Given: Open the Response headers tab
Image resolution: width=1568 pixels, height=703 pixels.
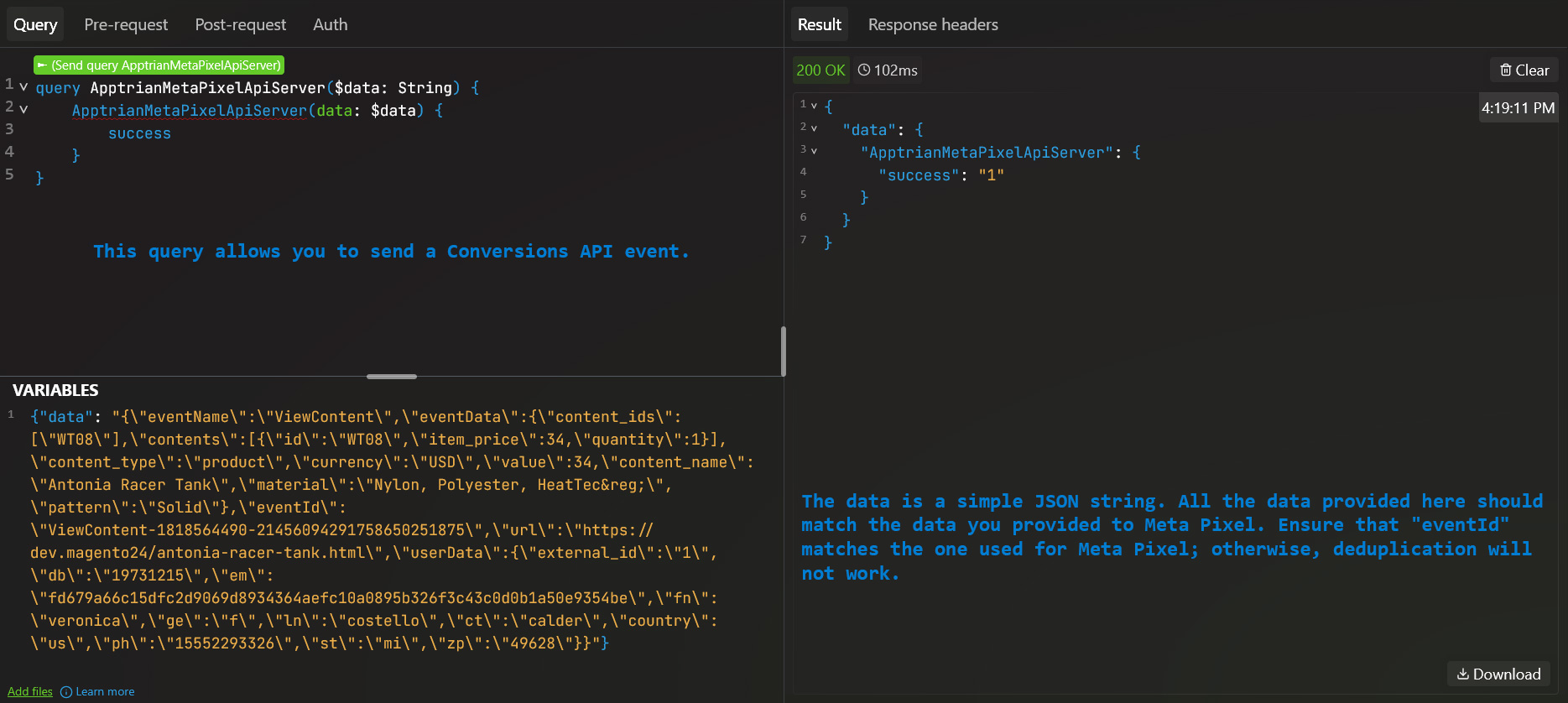Looking at the screenshot, I should tap(933, 24).
